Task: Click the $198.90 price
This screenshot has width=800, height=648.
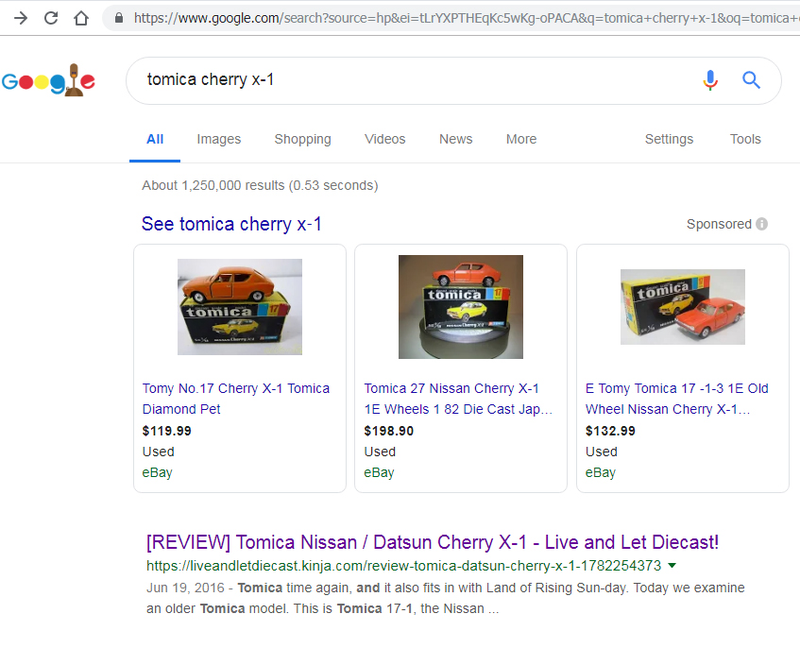Action: tap(389, 431)
